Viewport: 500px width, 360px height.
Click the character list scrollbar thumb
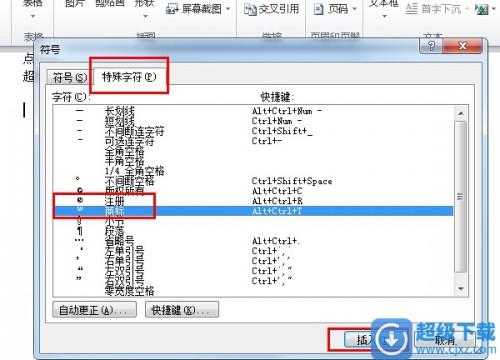pyautogui.click(x=461, y=197)
